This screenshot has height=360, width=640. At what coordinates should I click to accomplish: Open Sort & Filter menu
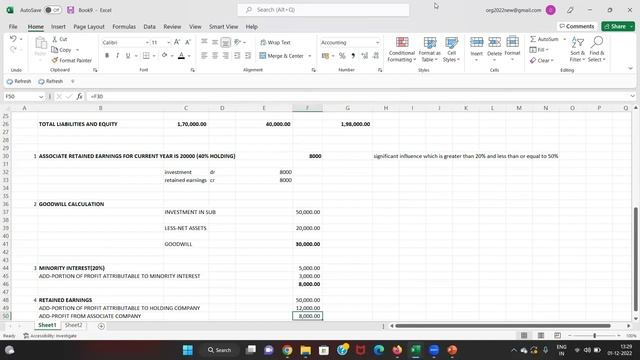click(x=578, y=49)
